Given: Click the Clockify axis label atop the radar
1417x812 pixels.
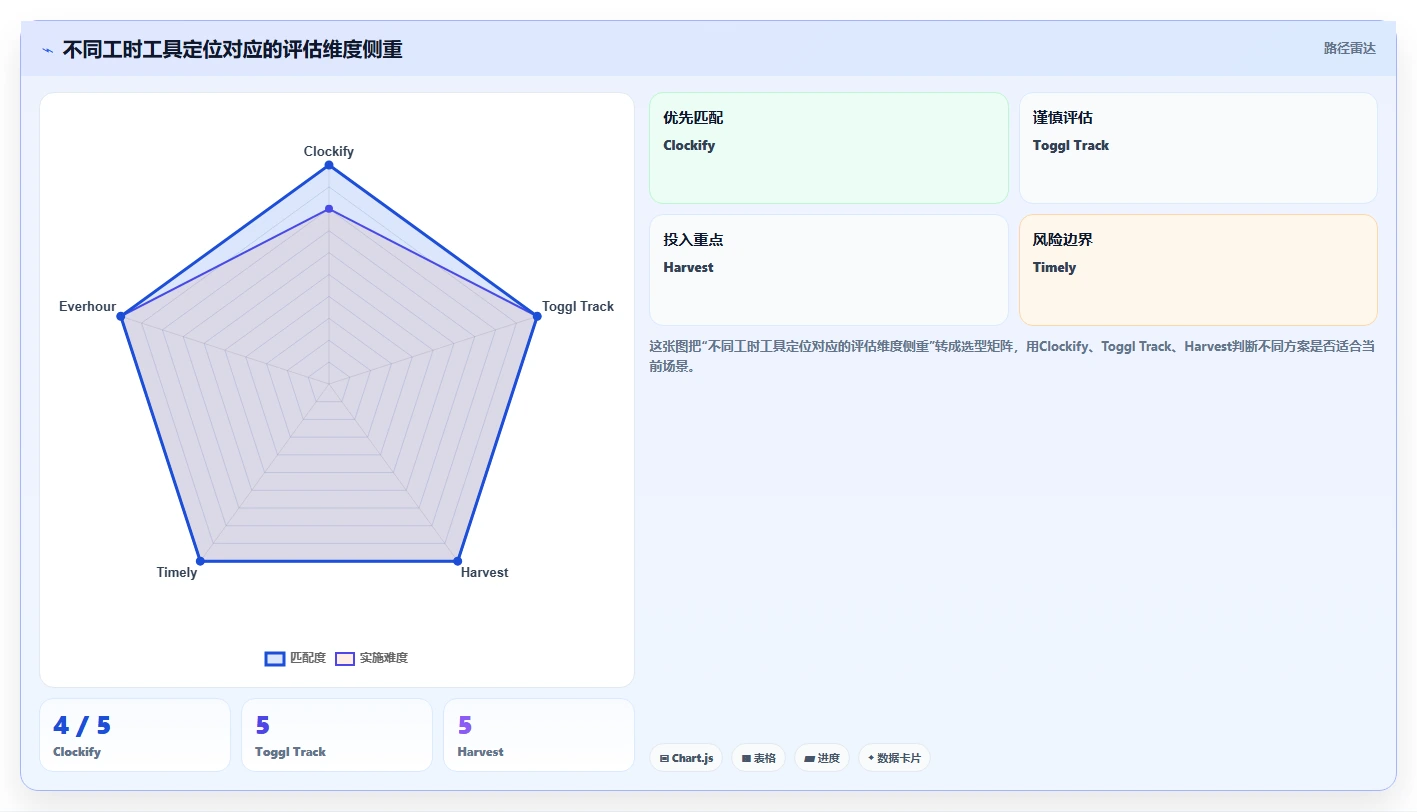Looking at the screenshot, I should [x=329, y=151].
